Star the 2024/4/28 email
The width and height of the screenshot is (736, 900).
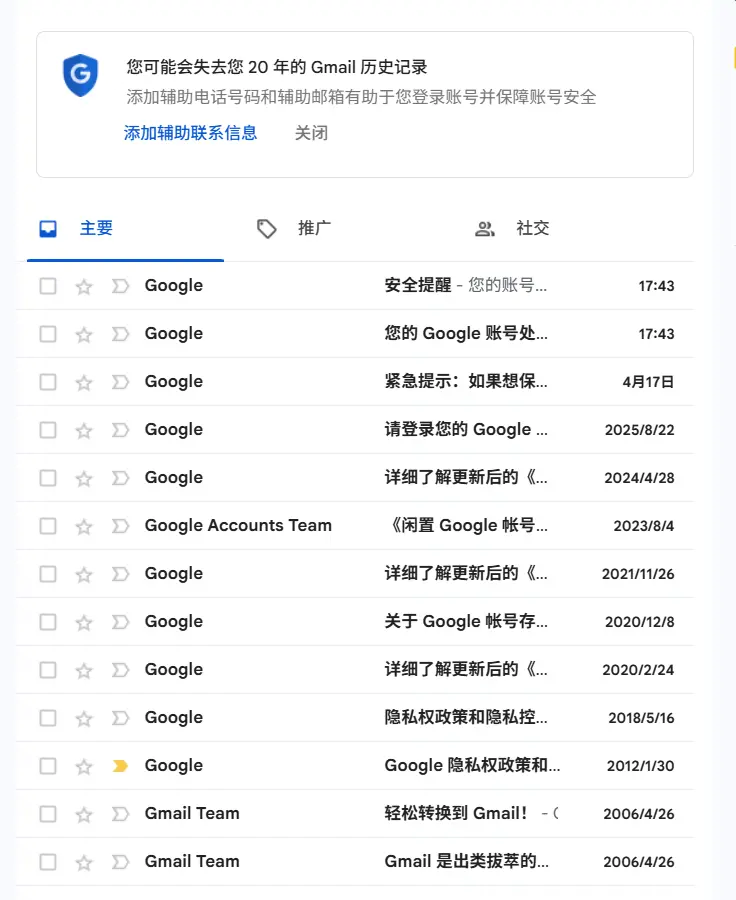84,478
